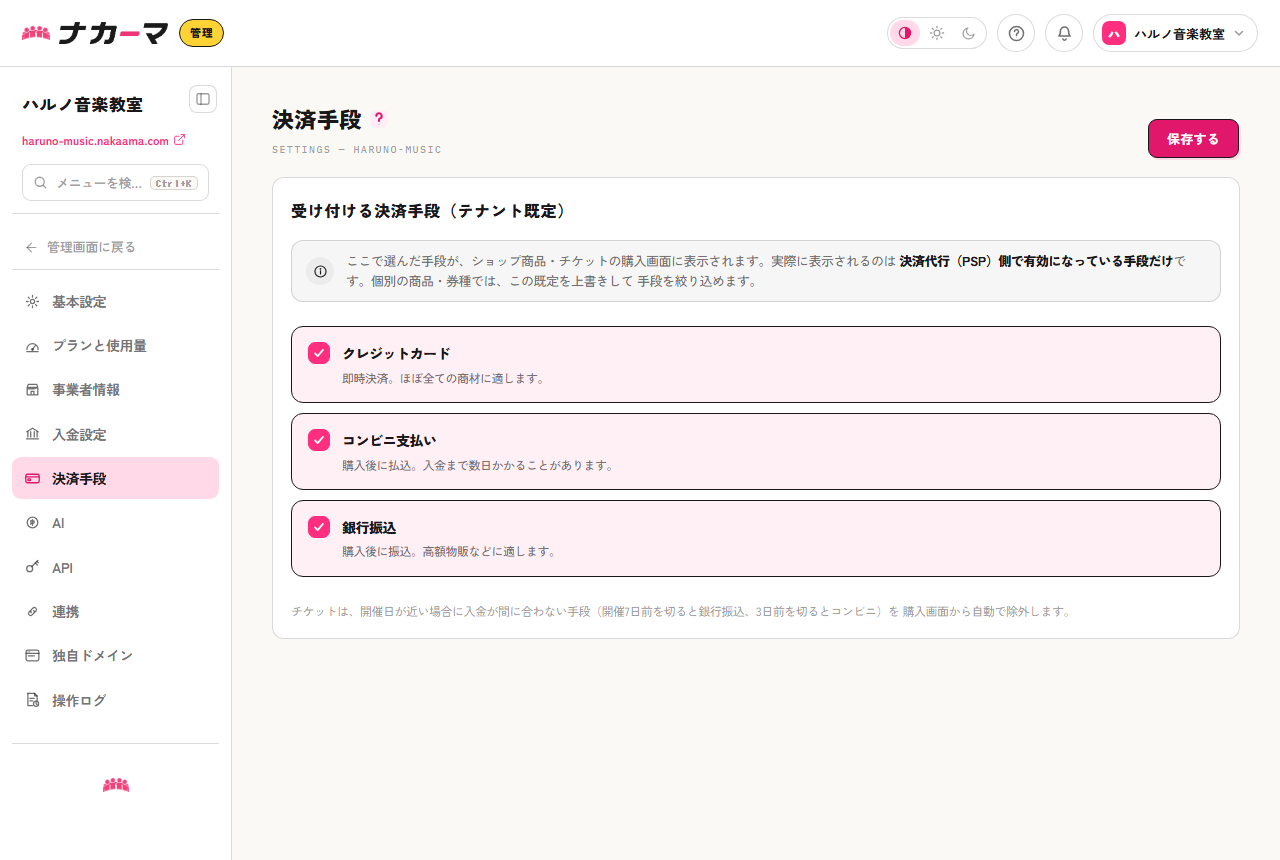Screen dimensions: 1280x860
Task: Uncheck the コンビニ支払い checkbox
Action: pos(319,440)
